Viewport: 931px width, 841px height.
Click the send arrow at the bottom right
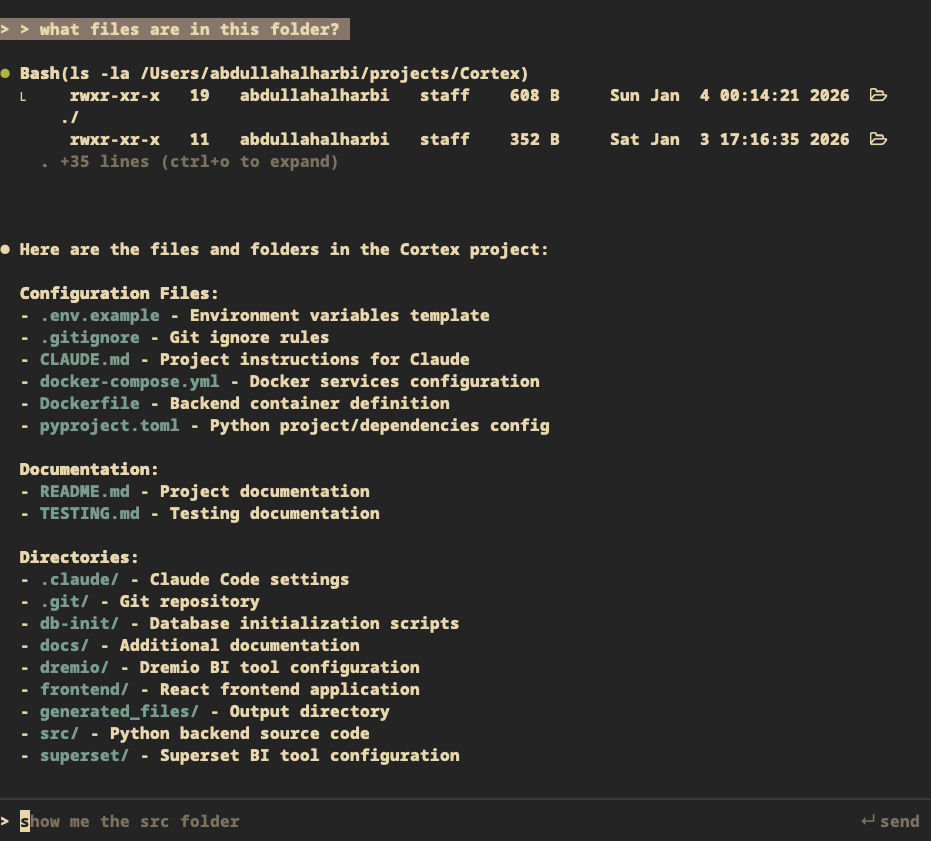890,821
